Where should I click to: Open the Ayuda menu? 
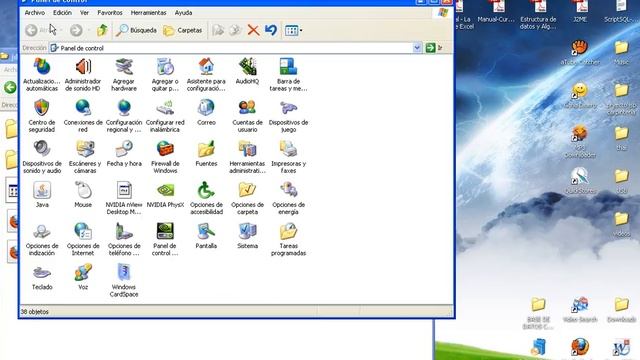click(183, 13)
